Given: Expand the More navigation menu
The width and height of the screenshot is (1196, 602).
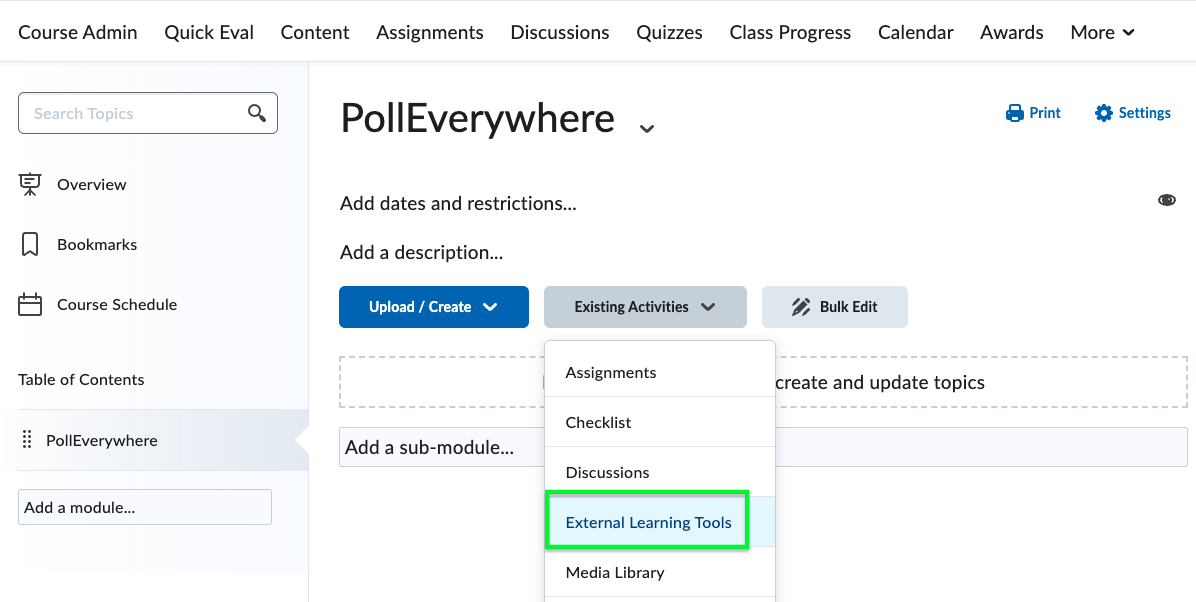Looking at the screenshot, I should [x=1102, y=33].
